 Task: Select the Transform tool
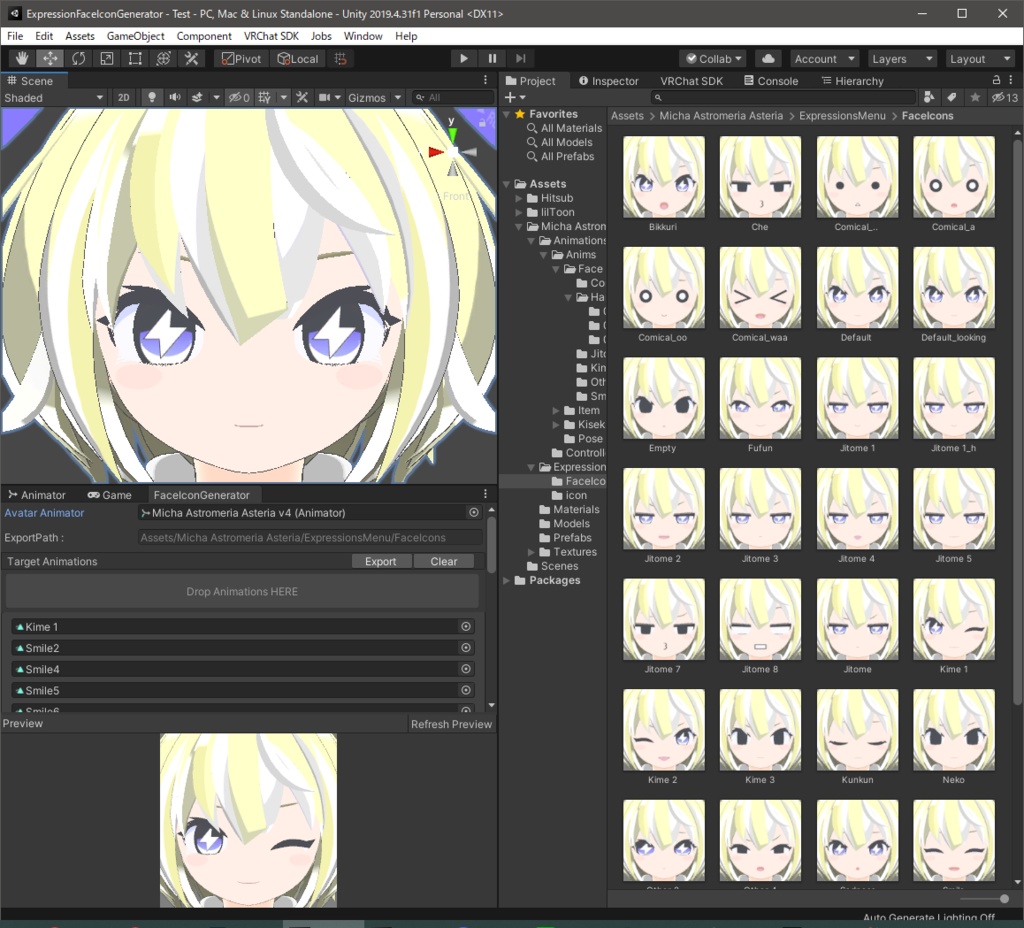163,59
